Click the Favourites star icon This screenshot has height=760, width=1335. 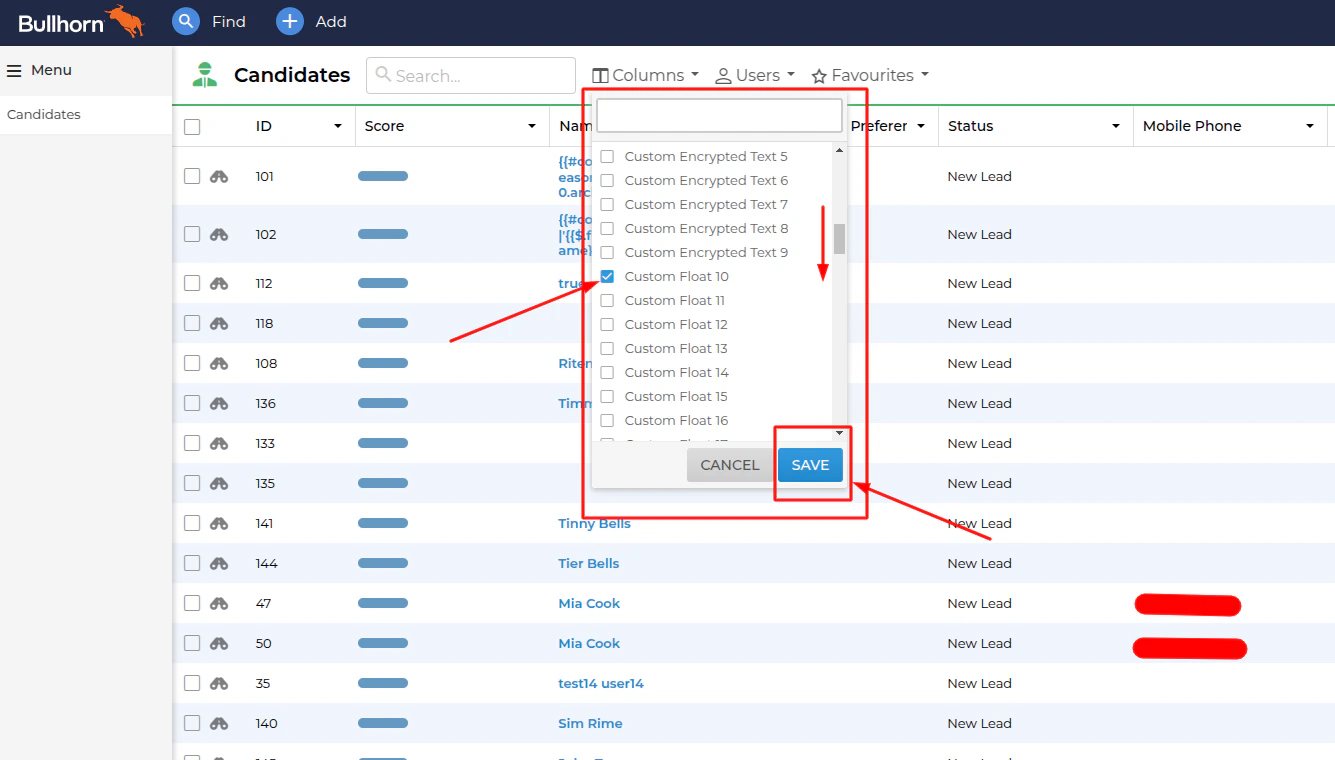tap(819, 75)
